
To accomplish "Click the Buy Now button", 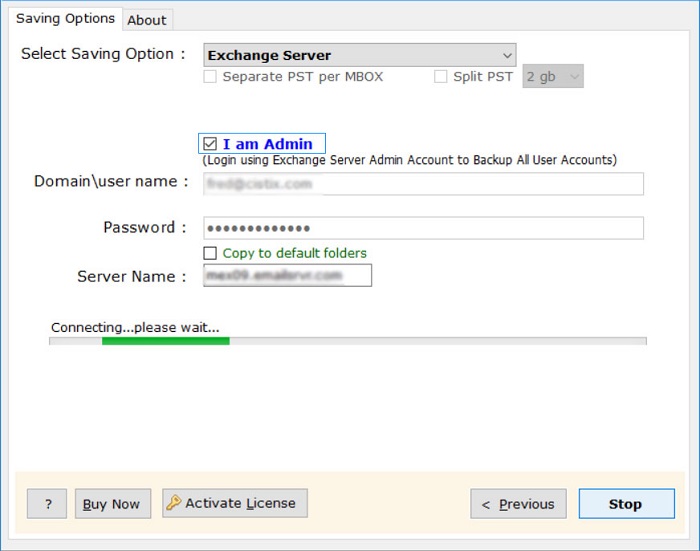I will (112, 504).
